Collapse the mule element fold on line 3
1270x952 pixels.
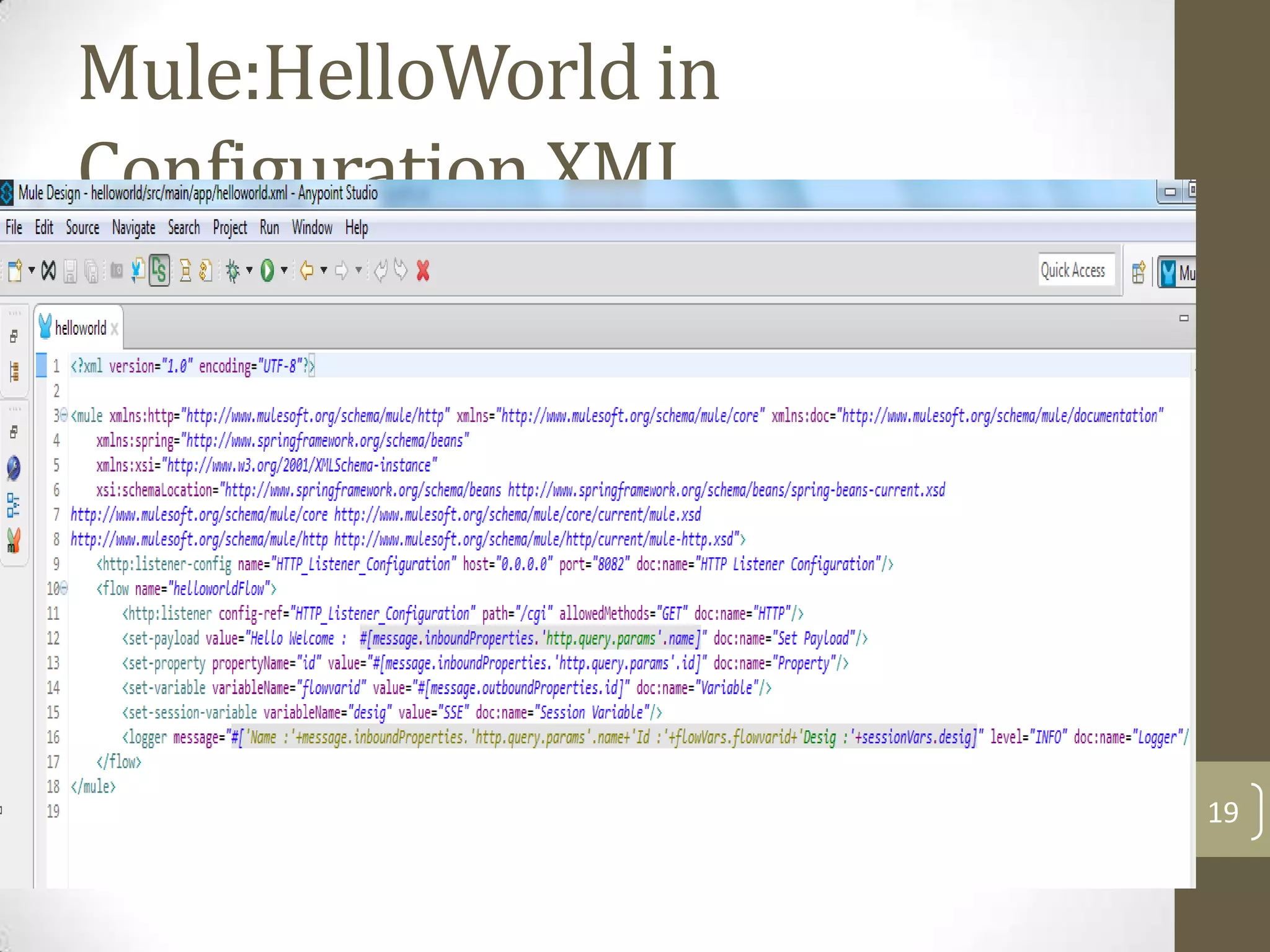pyautogui.click(x=64, y=415)
